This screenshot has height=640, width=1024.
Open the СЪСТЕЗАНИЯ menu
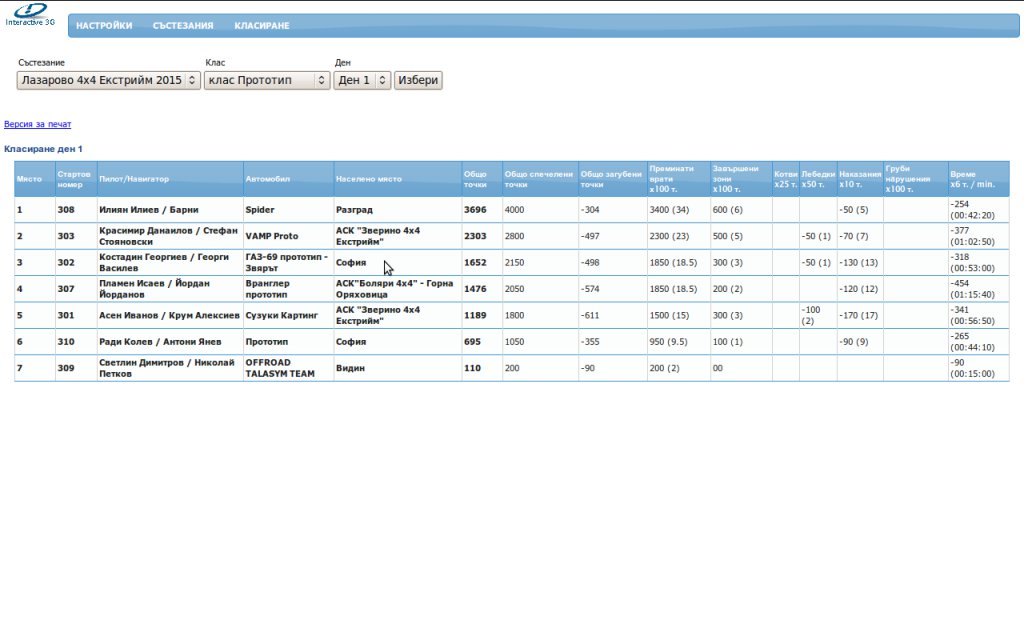tap(183, 25)
